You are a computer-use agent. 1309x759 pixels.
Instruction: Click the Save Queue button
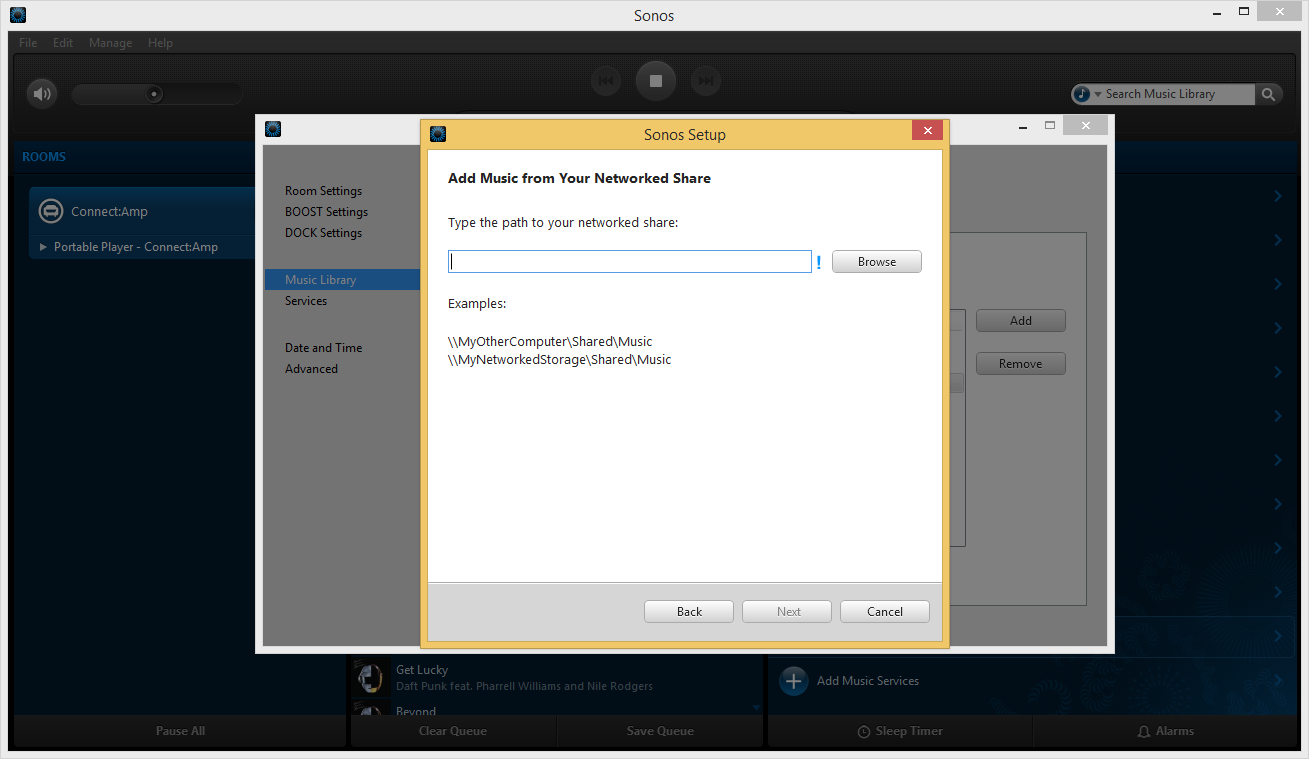pyautogui.click(x=660, y=731)
